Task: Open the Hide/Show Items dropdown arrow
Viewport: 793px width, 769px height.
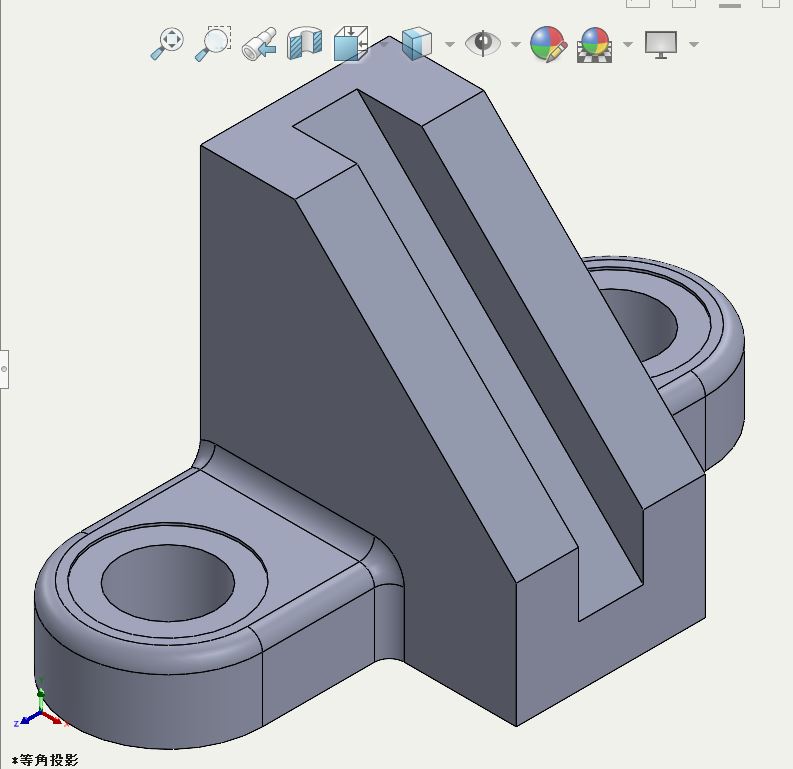Action: 516,44
